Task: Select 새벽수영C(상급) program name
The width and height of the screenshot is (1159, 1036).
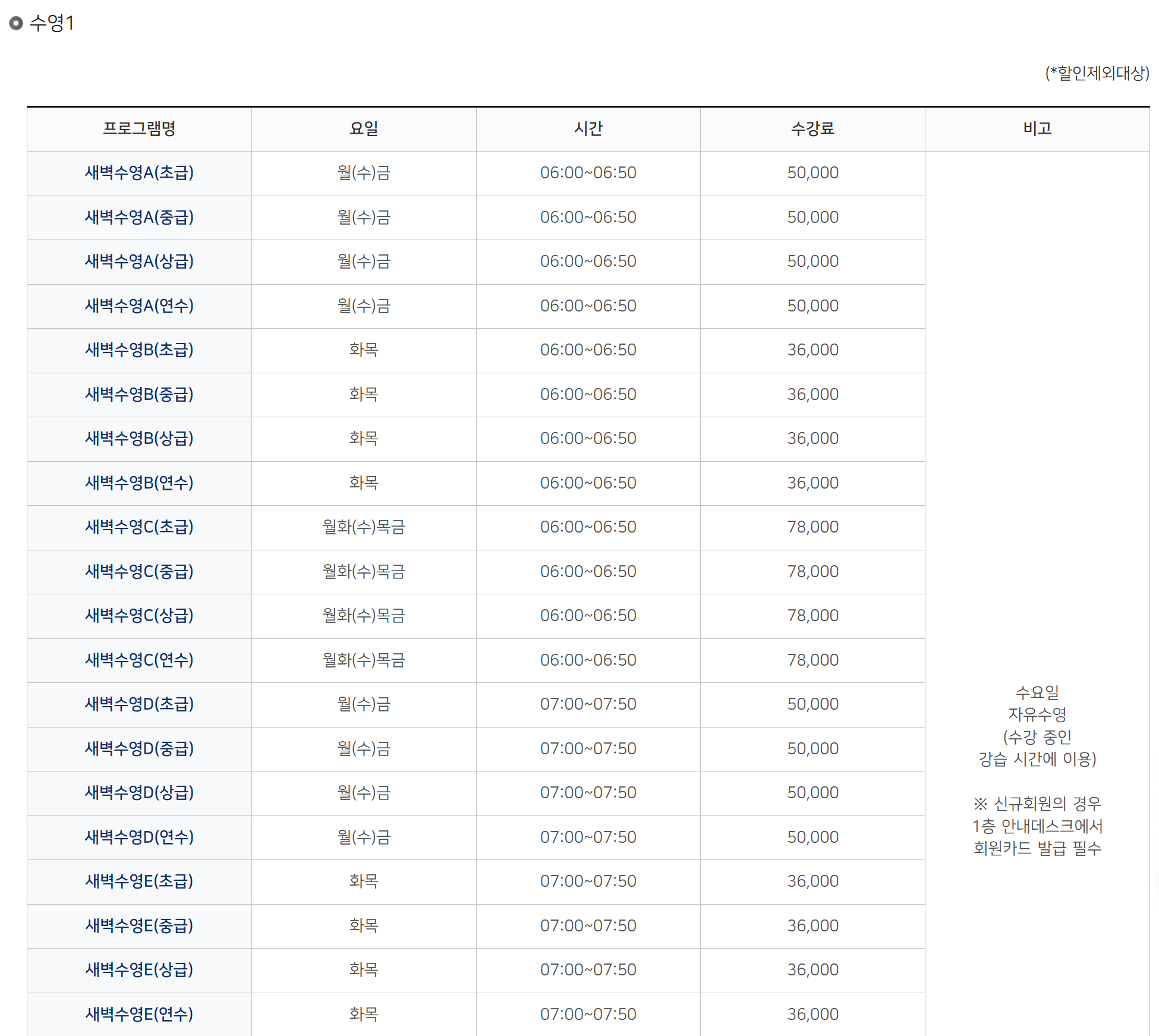Action: pyautogui.click(x=138, y=616)
